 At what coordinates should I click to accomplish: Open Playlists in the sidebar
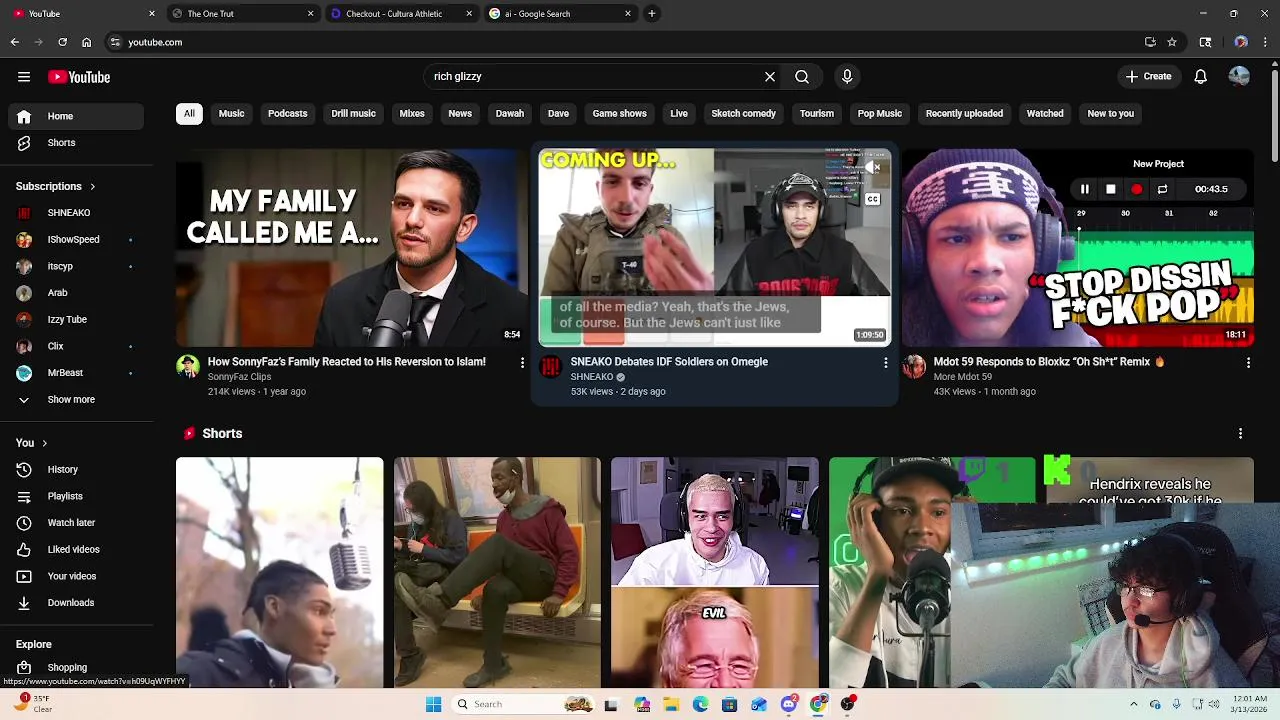pyautogui.click(x=65, y=496)
